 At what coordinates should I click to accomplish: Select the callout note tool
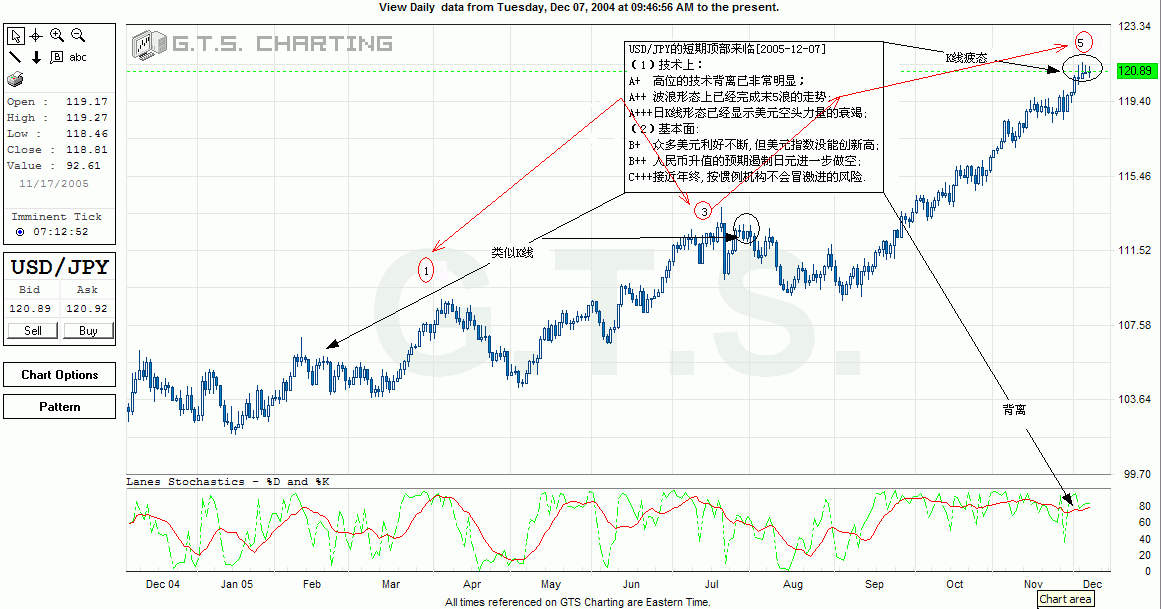(56, 57)
